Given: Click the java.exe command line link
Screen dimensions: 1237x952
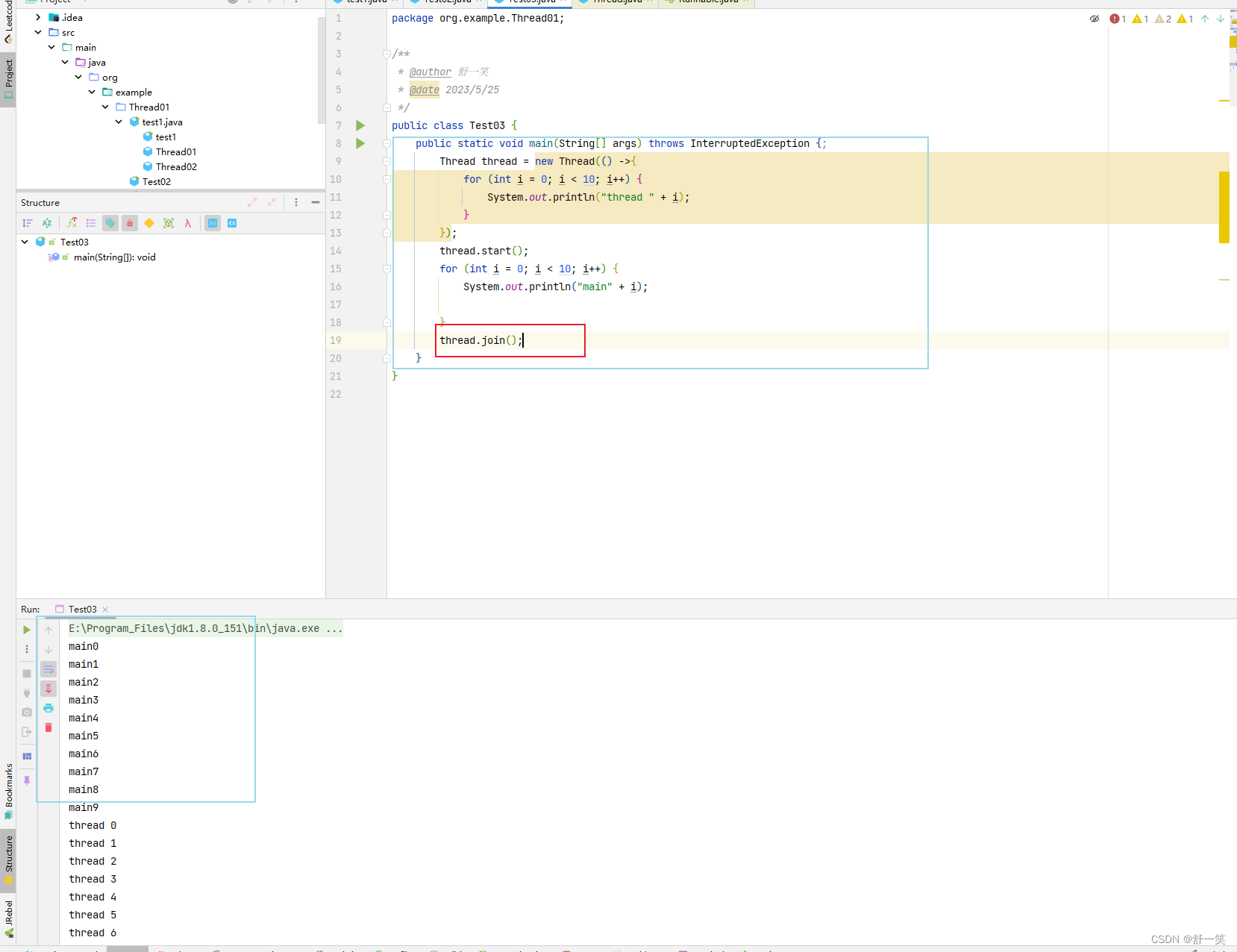Looking at the screenshot, I should (206, 628).
